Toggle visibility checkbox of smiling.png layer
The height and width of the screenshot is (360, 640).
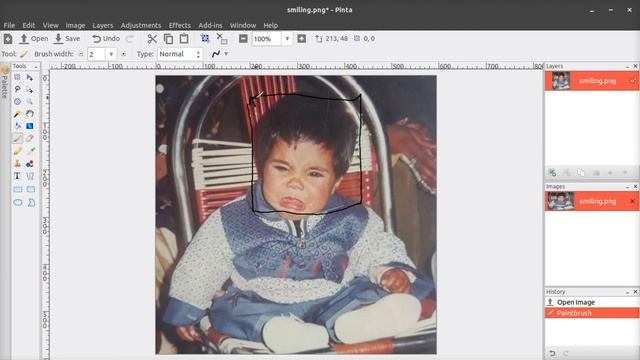pos(632,81)
